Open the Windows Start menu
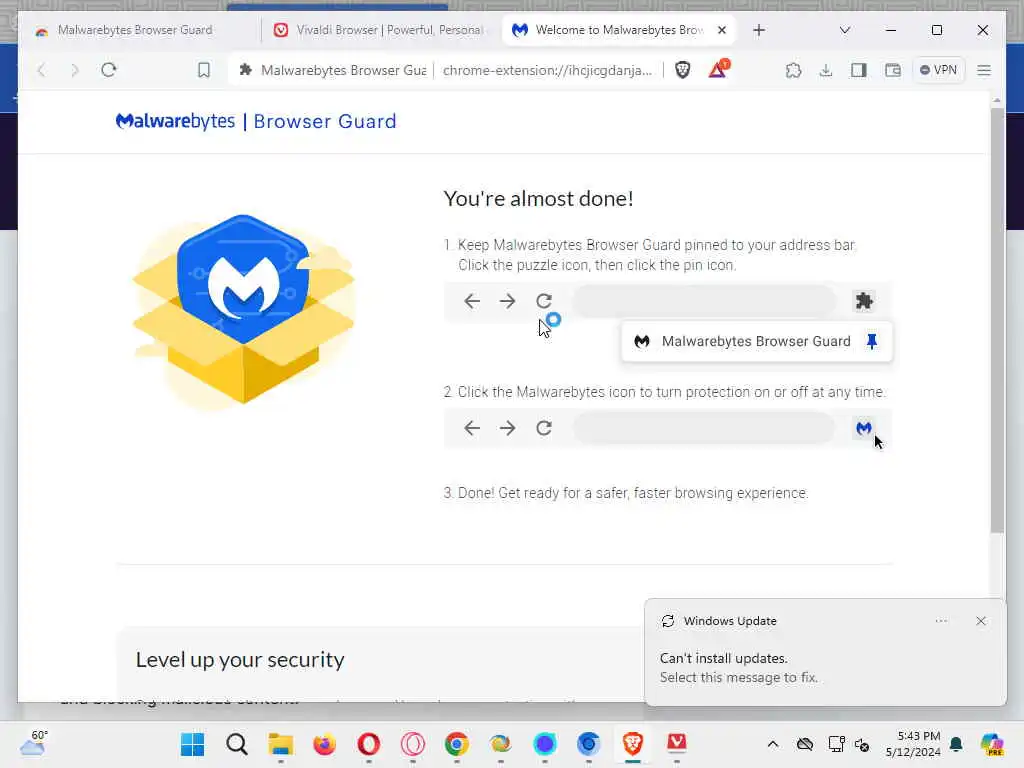The height and width of the screenshot is (768, 1024). pyautogui.click(x=193, y=744)
